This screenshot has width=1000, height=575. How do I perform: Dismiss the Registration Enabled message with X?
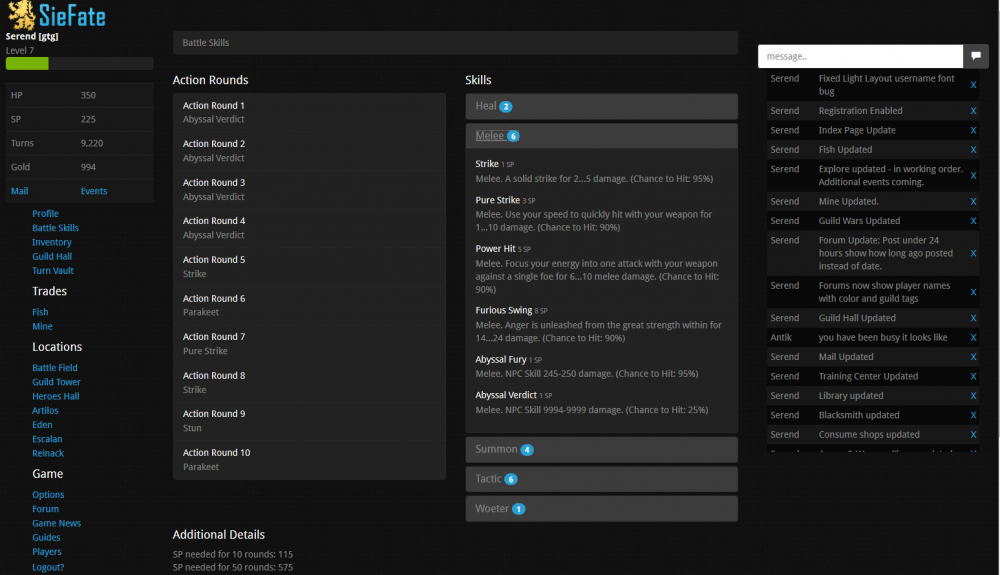(973, 111)
